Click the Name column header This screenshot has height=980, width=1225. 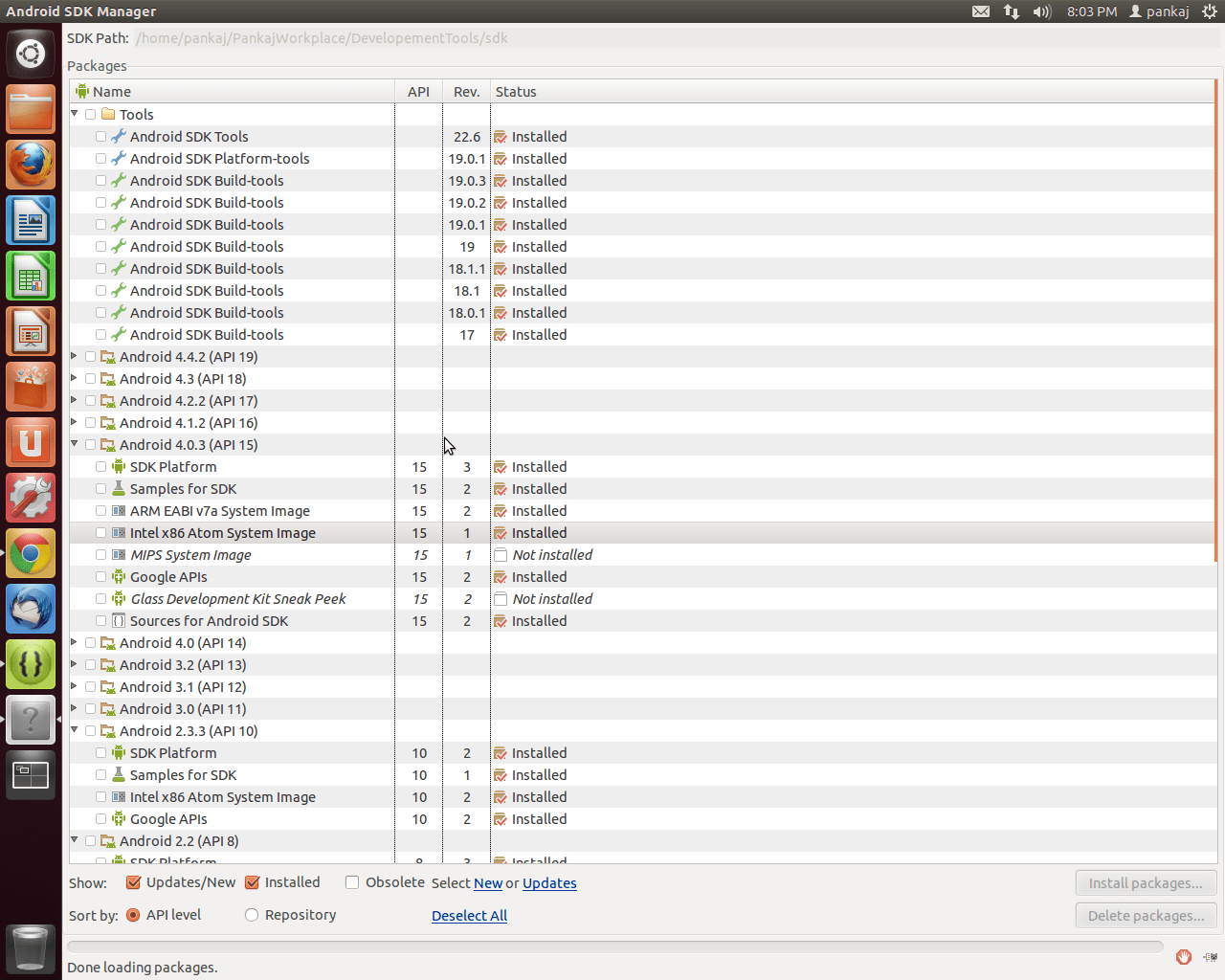[232, 92]
